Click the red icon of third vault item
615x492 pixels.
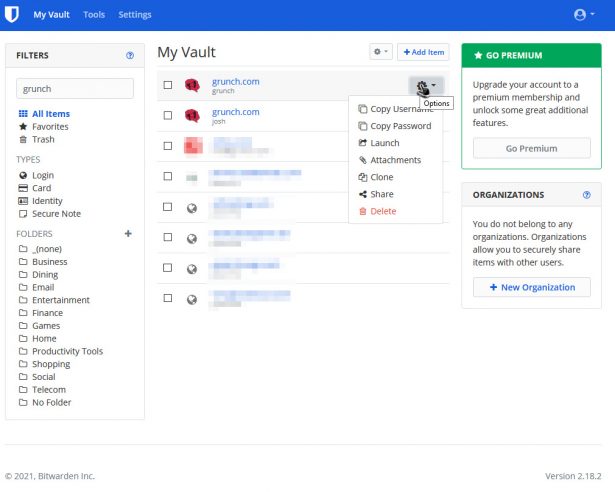tap(193, 146)
